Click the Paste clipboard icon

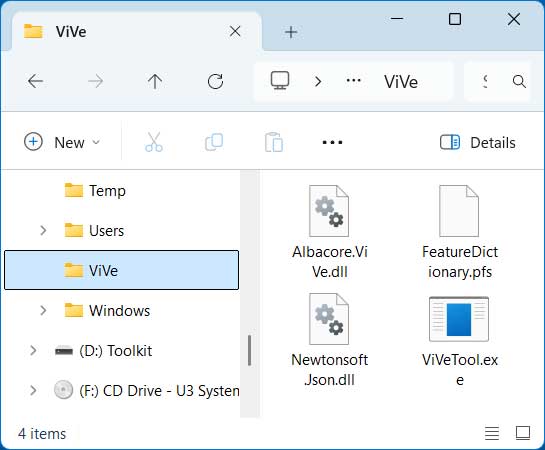click(x=274, y=142)
